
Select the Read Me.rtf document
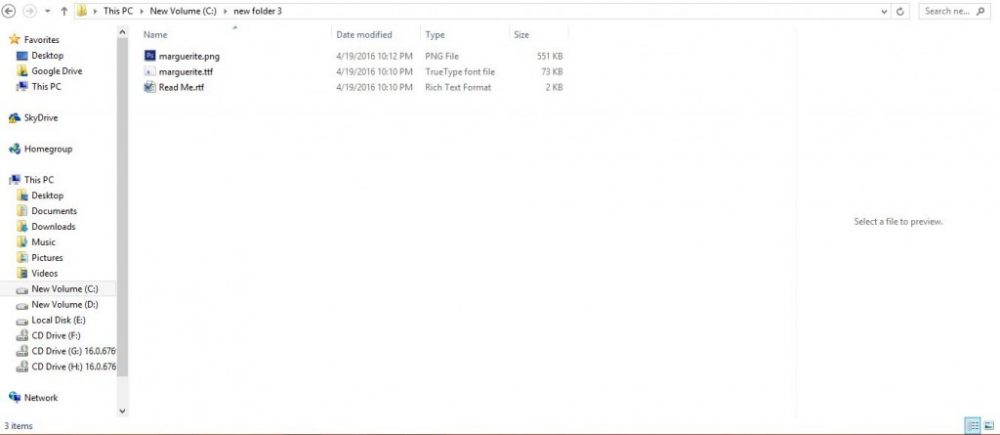pyautogui.click(x=181, y=87)
